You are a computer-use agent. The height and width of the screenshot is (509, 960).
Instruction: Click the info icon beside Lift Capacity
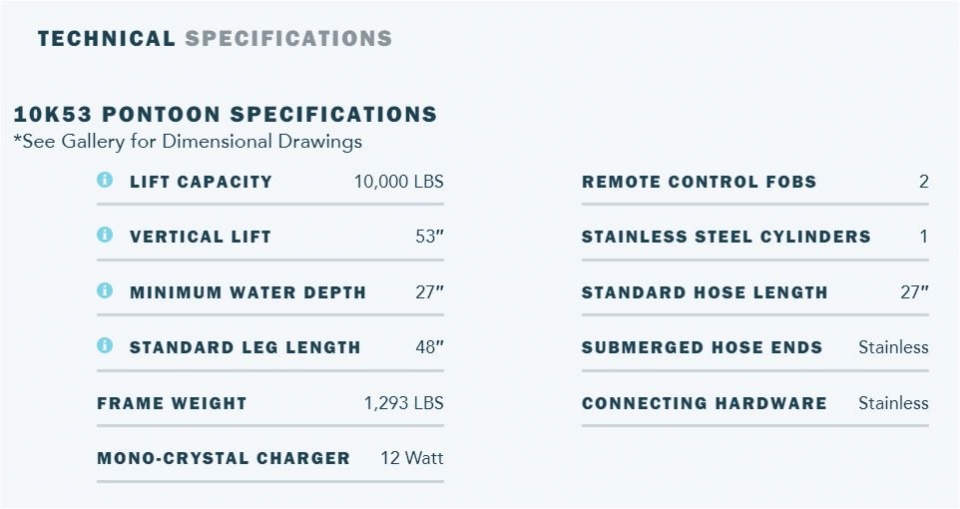104,181
